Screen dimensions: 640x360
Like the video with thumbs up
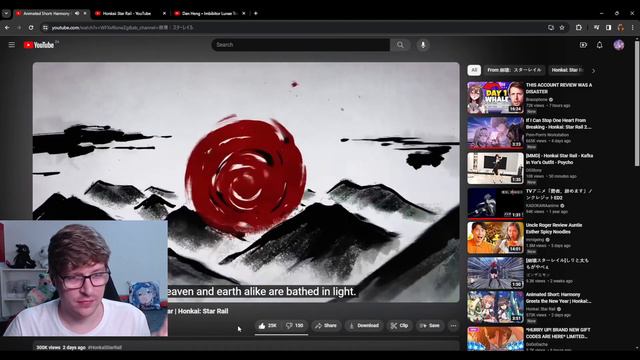pyautogui.click(x=267, y=326)
